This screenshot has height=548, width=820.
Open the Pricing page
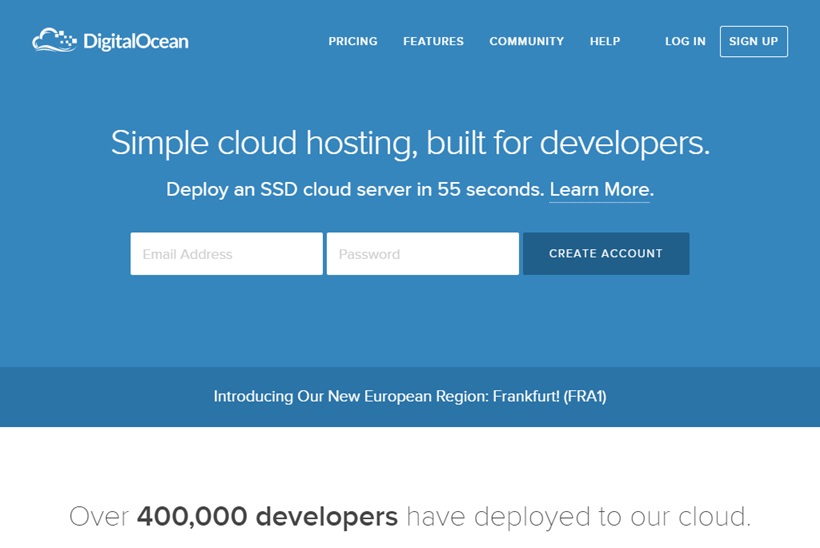click(353, 41)
